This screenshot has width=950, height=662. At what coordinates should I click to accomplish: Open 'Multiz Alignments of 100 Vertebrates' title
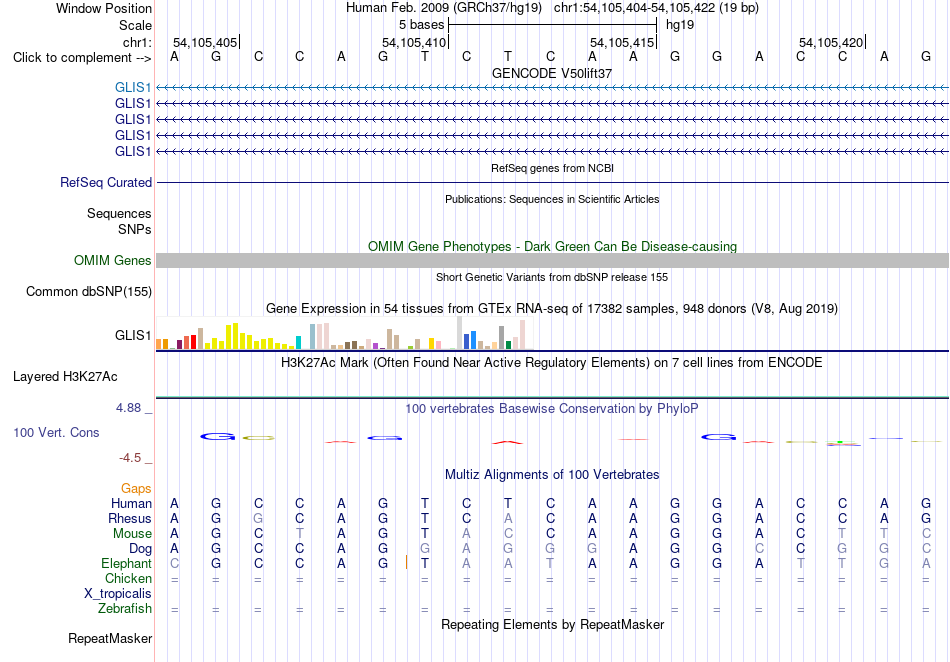pos(552,475)
